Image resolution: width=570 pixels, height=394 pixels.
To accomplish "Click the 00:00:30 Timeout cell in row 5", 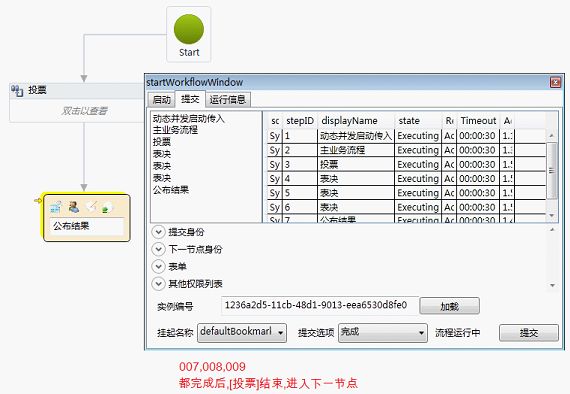I will coord(478,193).
